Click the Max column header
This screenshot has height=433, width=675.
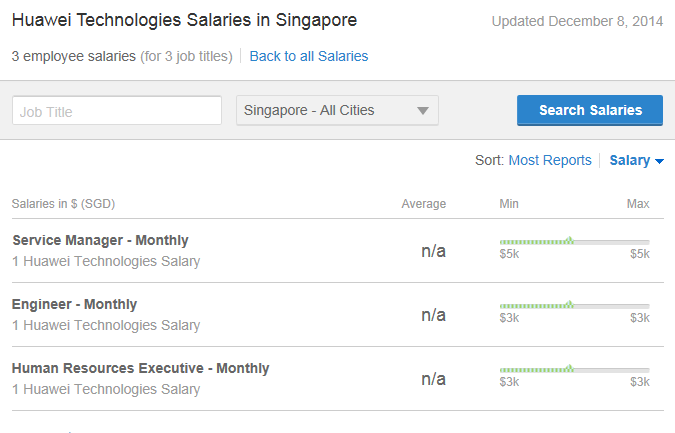638,204
